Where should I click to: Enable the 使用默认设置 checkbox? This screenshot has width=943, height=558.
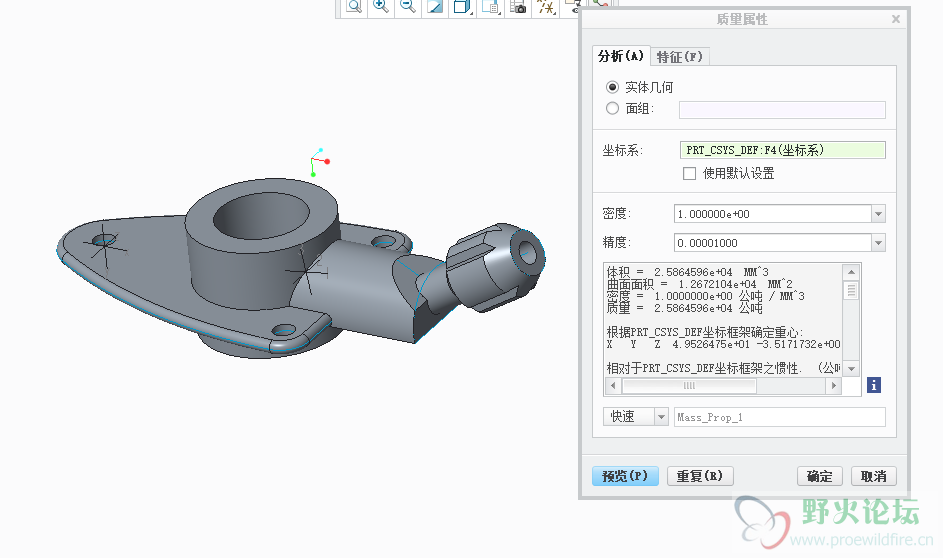pos(689,174)
